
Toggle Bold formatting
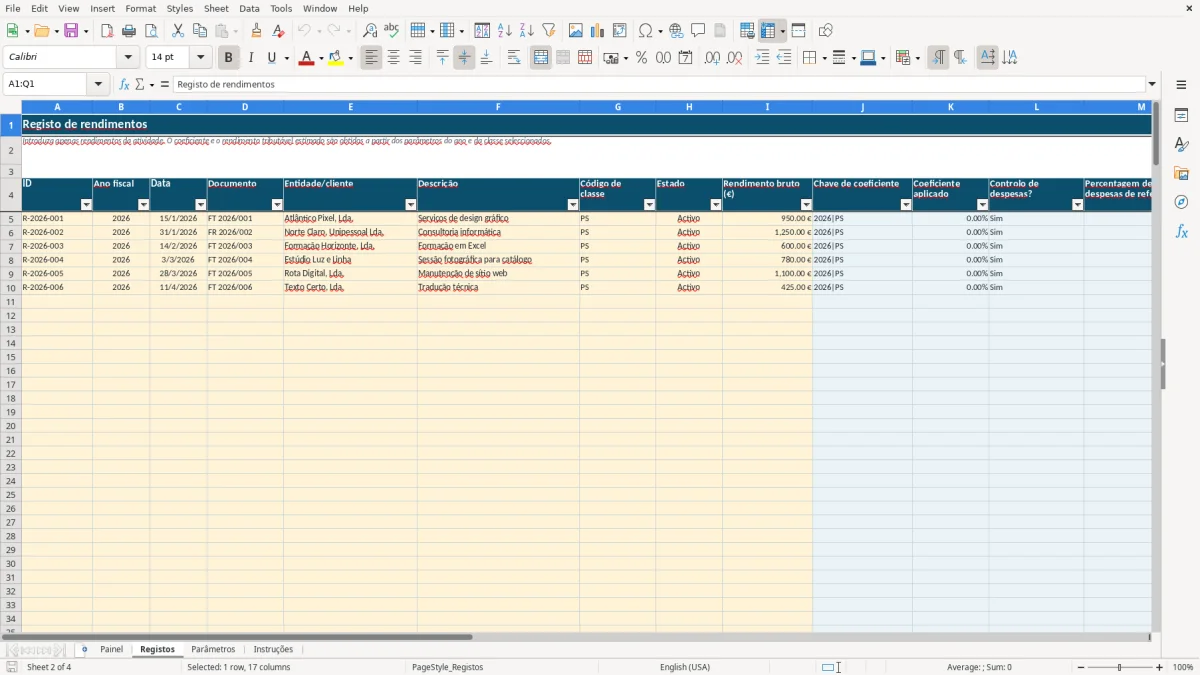(x=229, y=58)
